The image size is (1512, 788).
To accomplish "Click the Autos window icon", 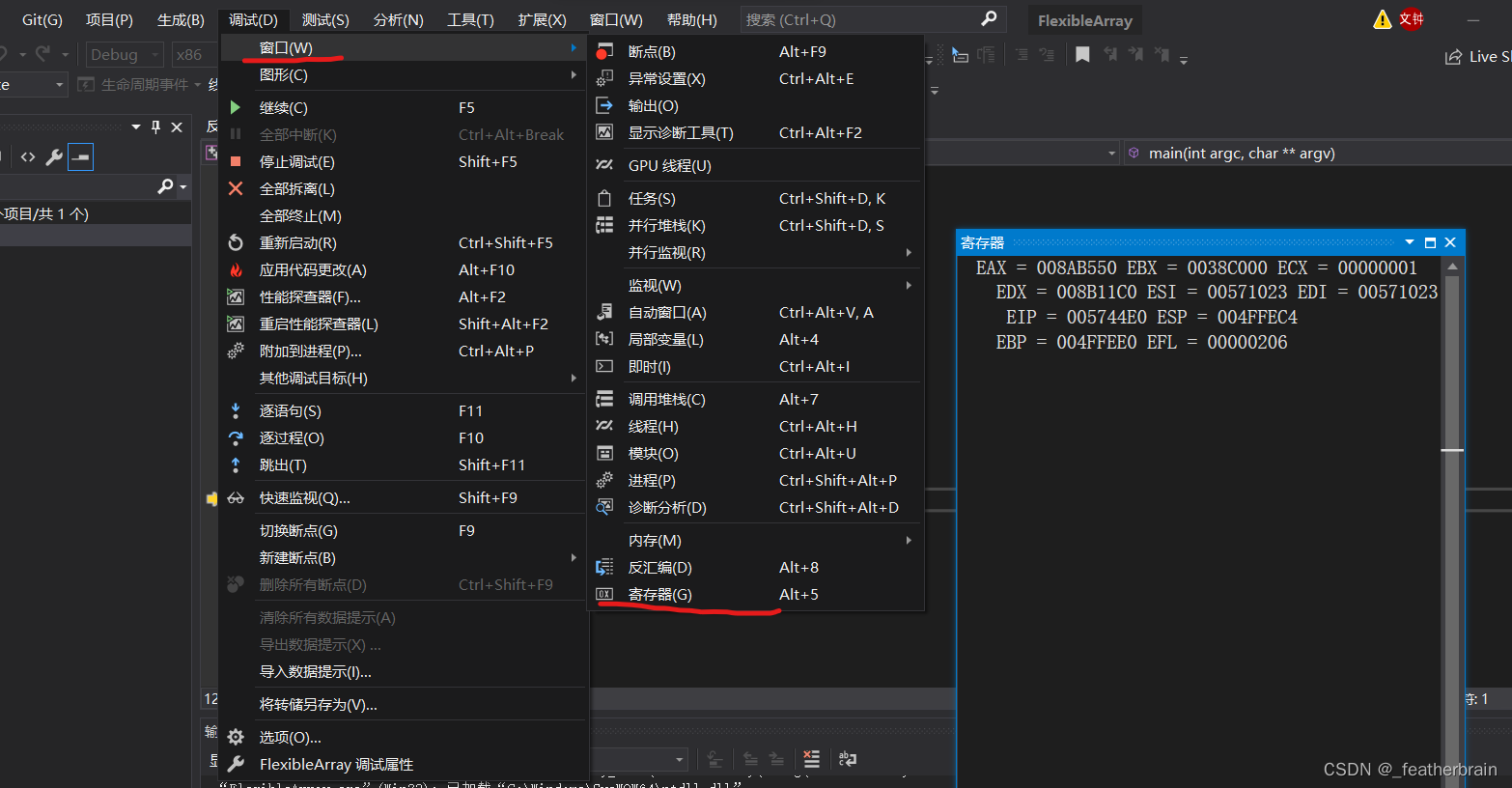I will 604,312.
